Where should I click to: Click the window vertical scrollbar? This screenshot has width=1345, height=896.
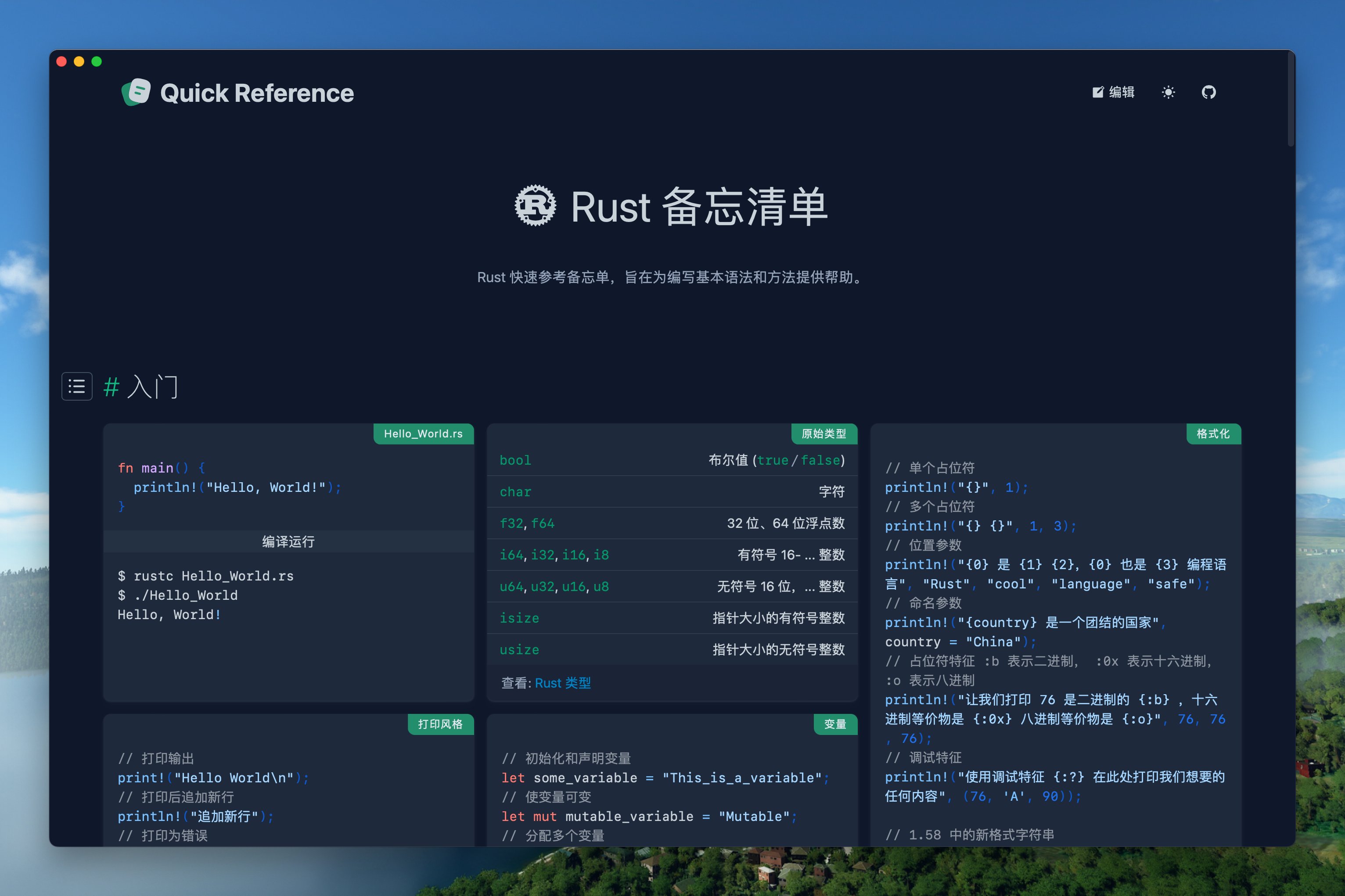(x=1291, y=100)
